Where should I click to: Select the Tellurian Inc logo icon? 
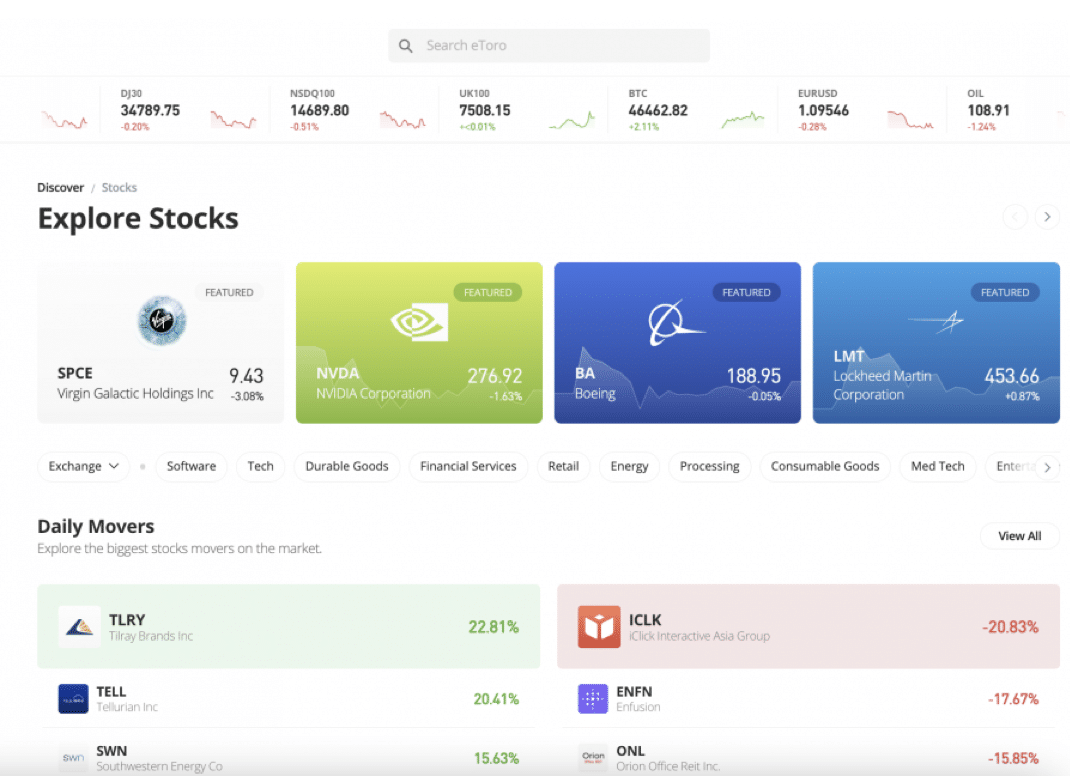pyautogui.click(x=73, y=698)
